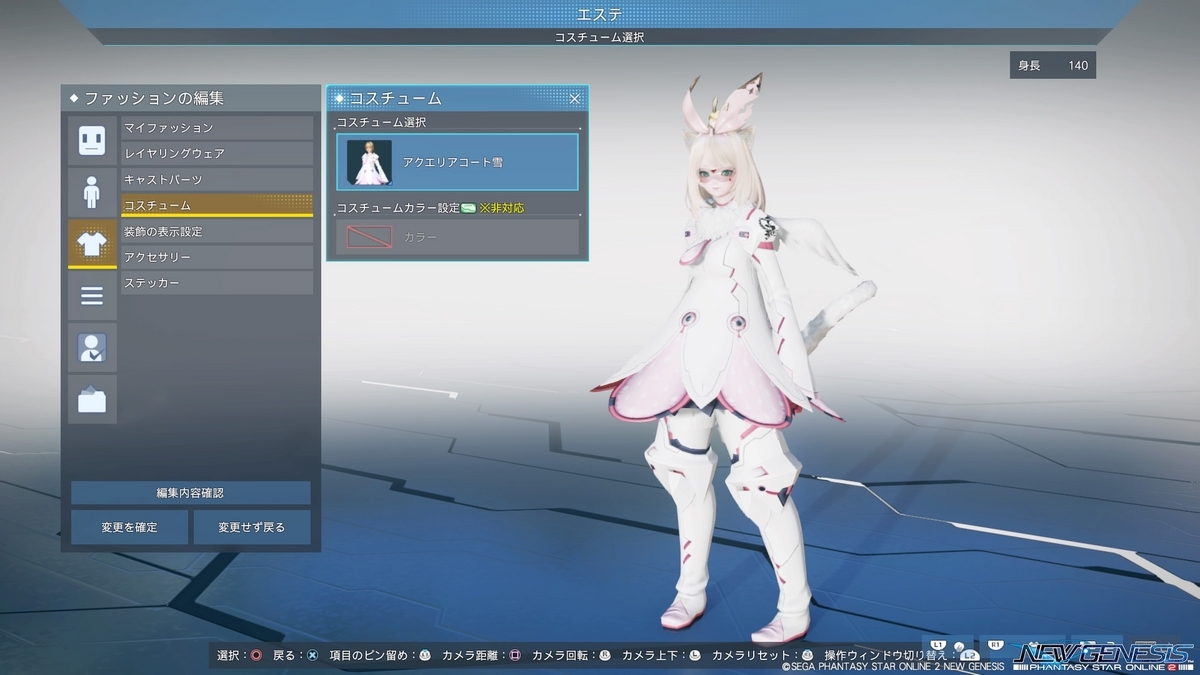The width and height of the screenshot is (1200, 675).
Task: Click the カメラ回転 stick icon
Action: 605,656
